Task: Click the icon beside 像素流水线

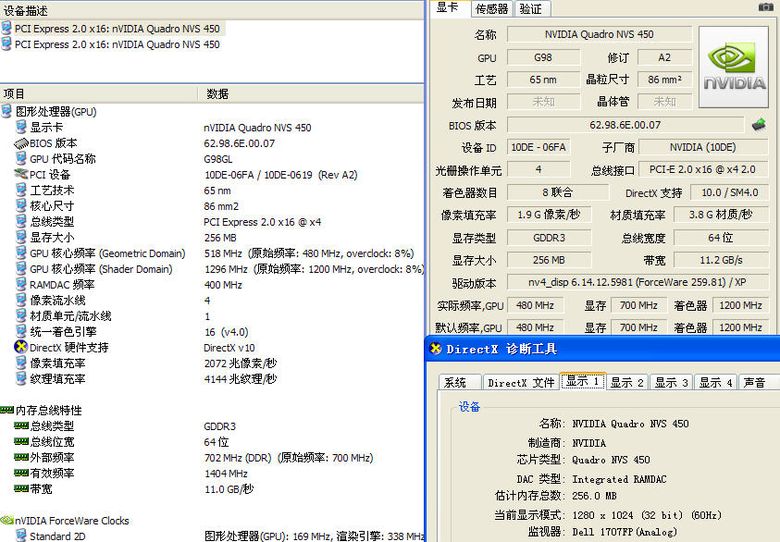Action: tap(21, 300)
